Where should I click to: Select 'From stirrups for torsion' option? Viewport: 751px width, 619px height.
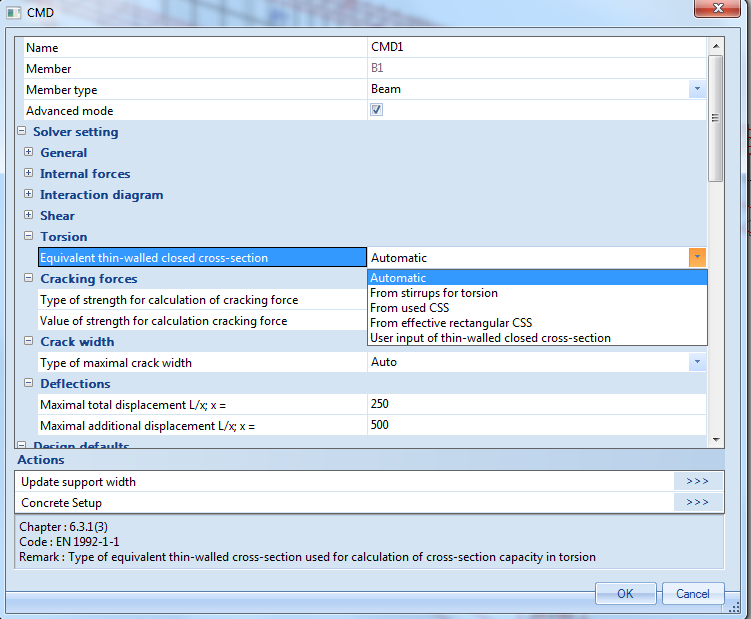(434, 293)
